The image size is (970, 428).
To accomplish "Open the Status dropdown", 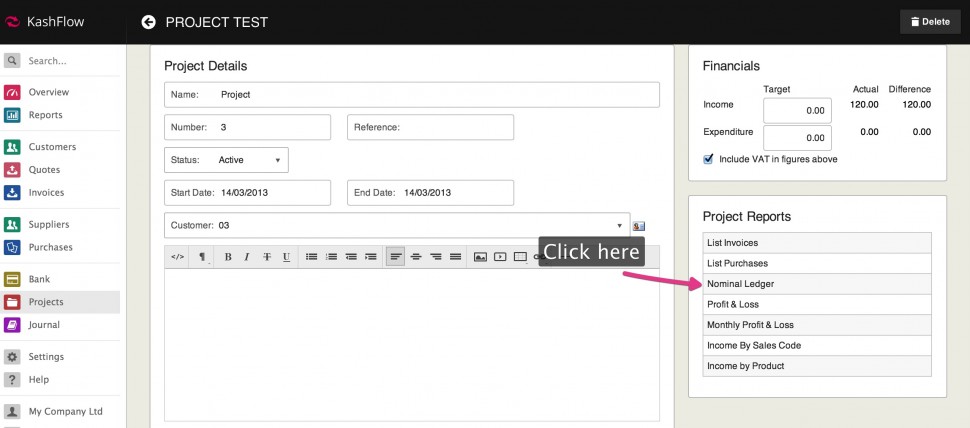I will coord(226,160).
